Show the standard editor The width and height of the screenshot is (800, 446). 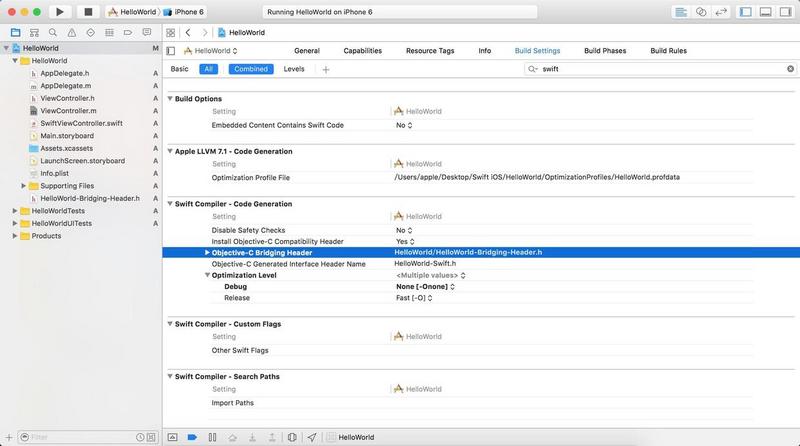point(681,12)
